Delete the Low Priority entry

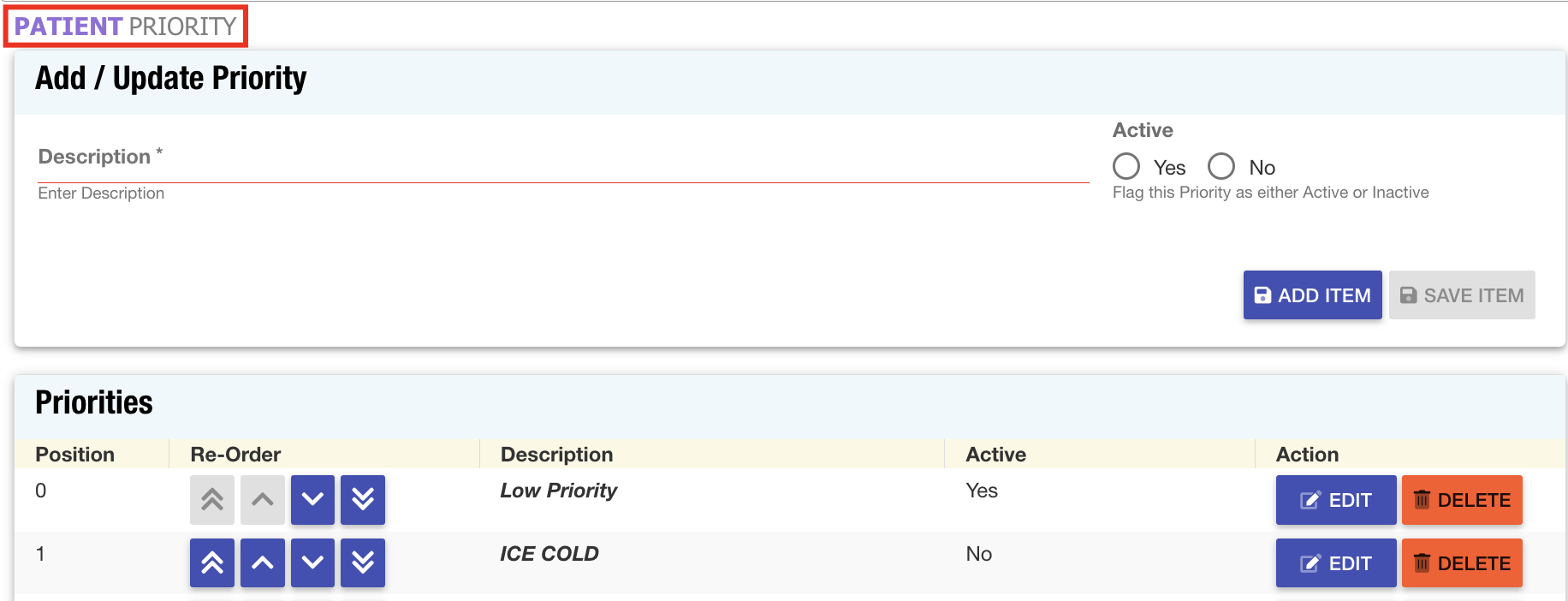(x=1462, y=500)
